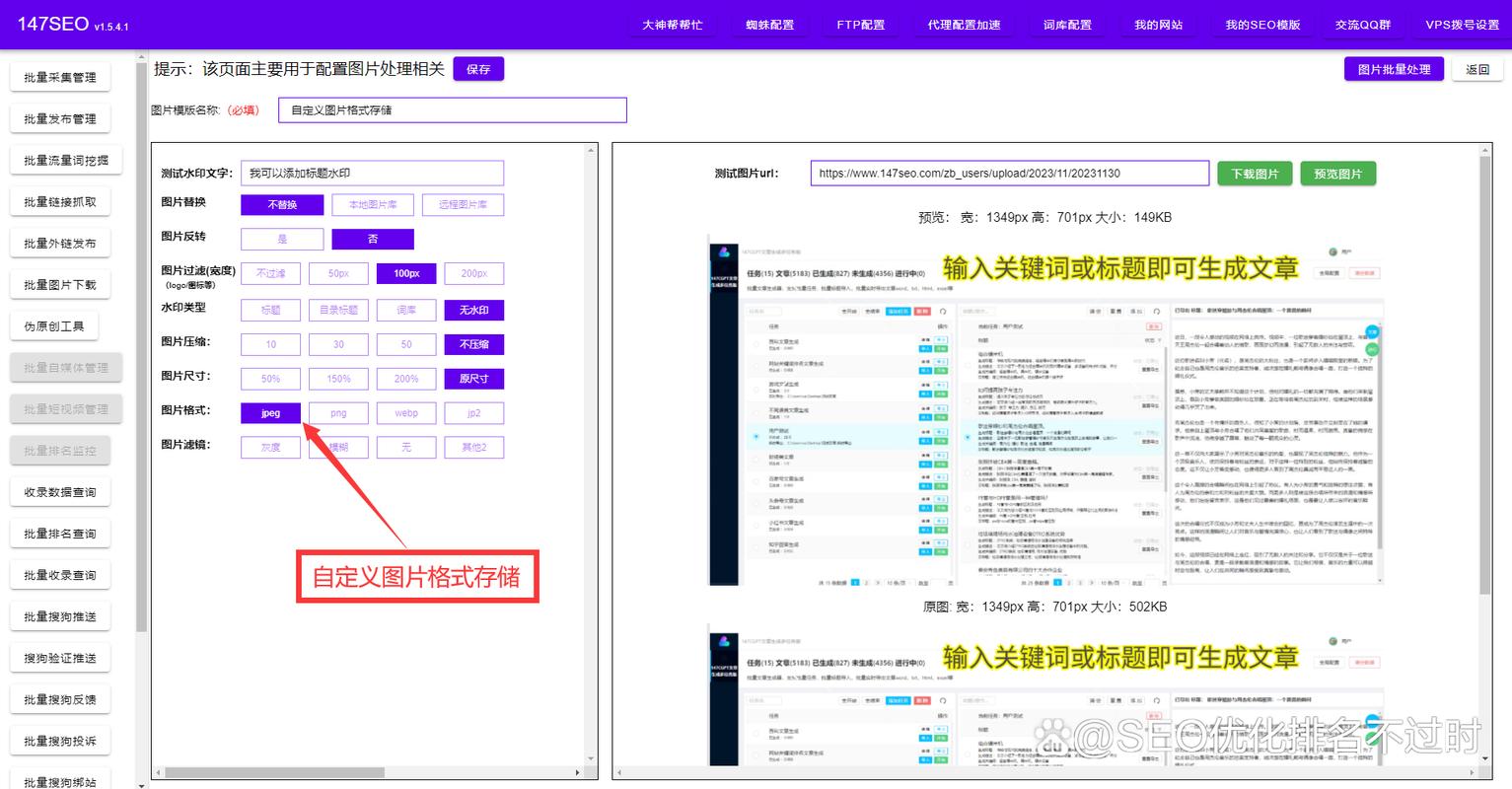Open 代理配置加速 settings
1512x789 pixels.
tap(964, 25)
